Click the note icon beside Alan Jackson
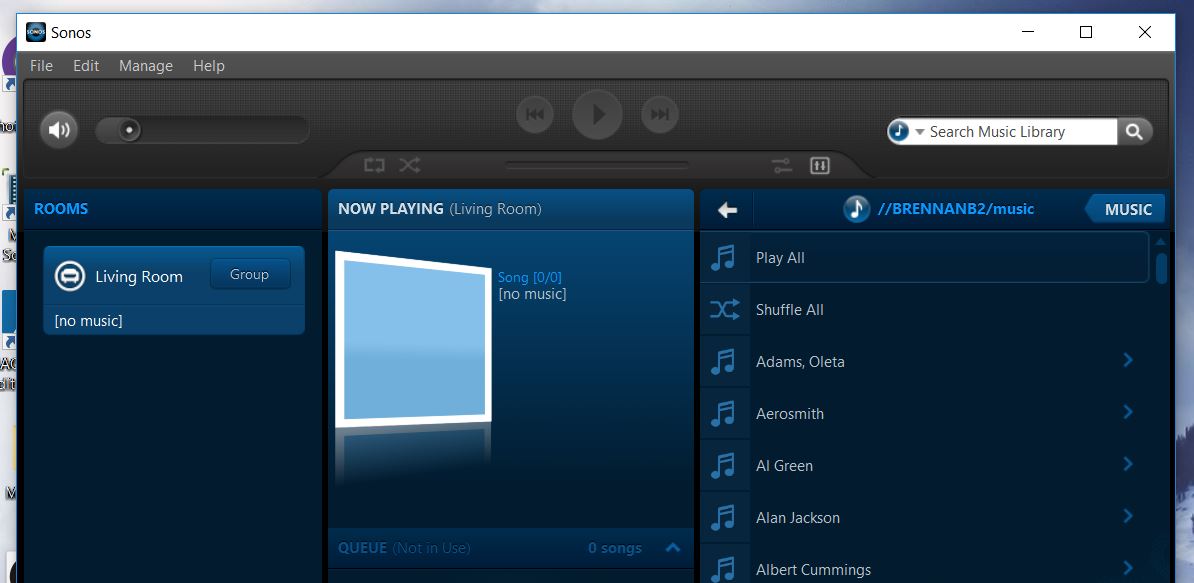This screenshot has width=1194, height=583. (x=723, y=518)
